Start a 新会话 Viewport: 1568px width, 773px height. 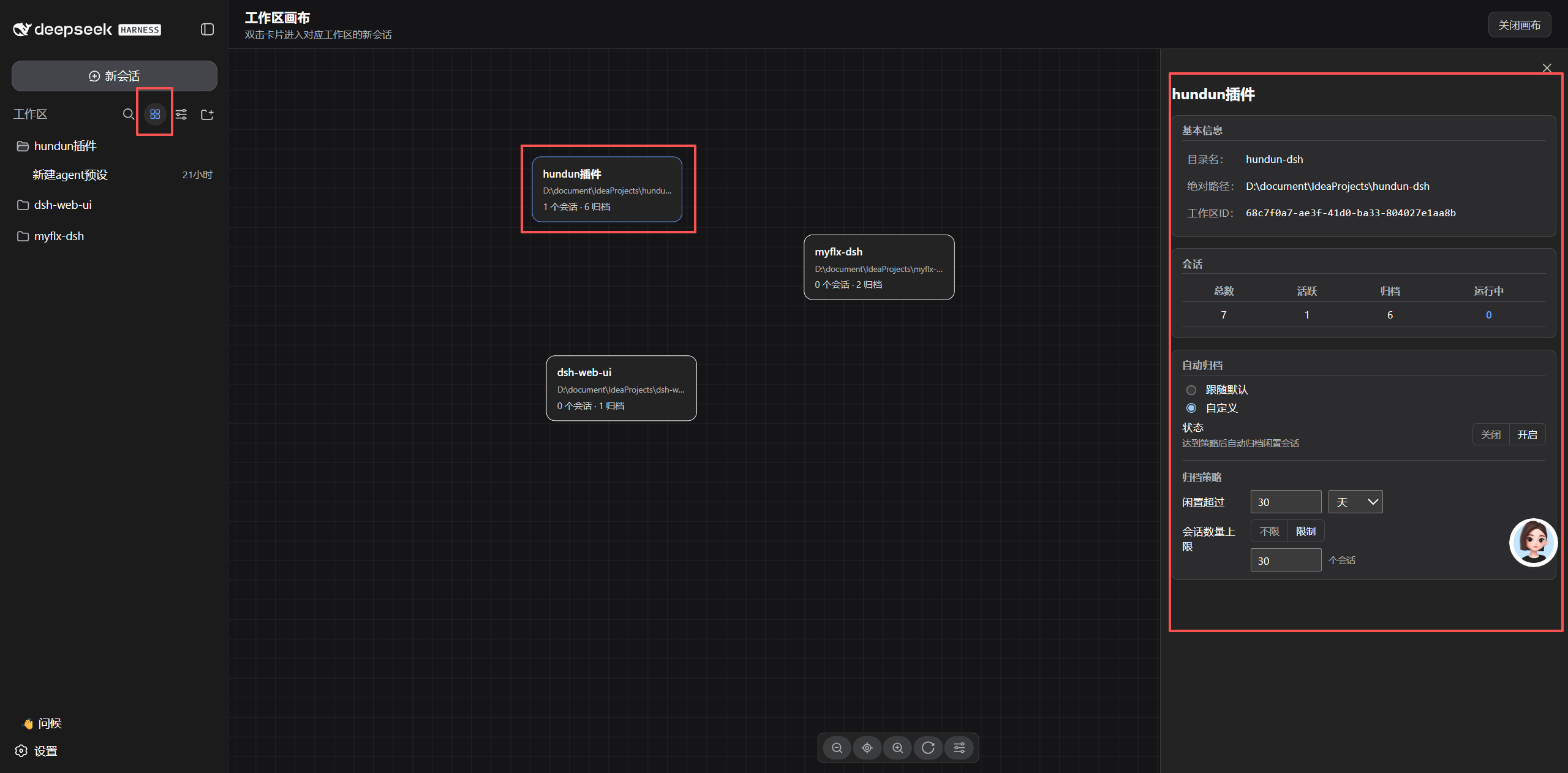tap(115, 76)
